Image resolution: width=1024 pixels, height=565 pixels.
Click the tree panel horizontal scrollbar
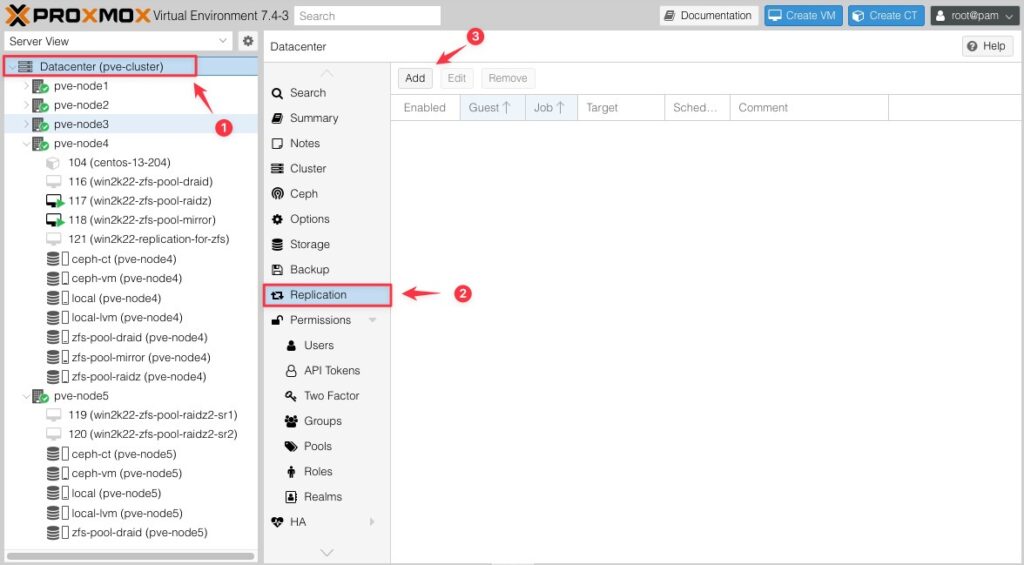(130, 557)
